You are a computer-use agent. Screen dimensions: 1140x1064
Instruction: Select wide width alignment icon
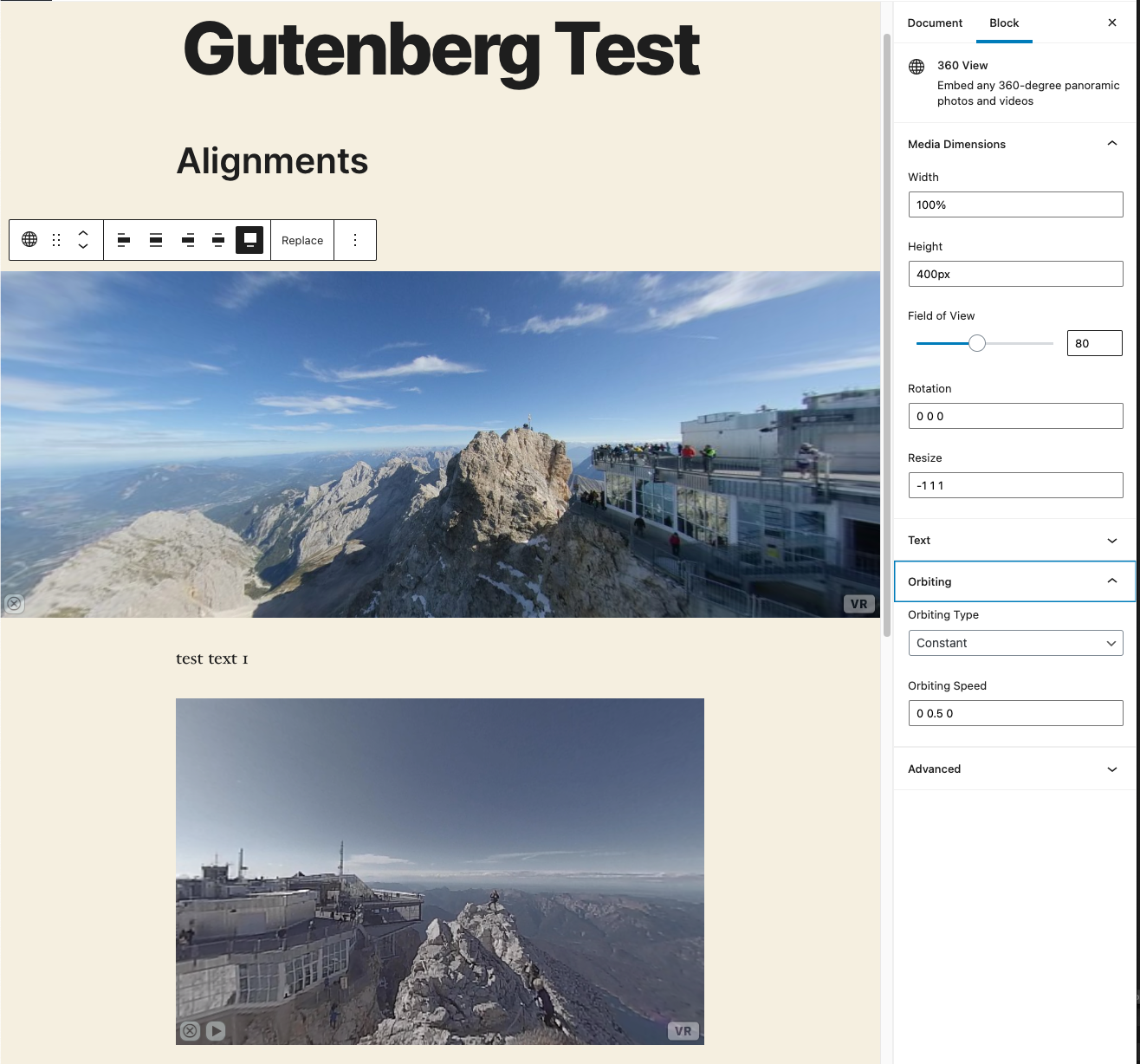point(218,240)
